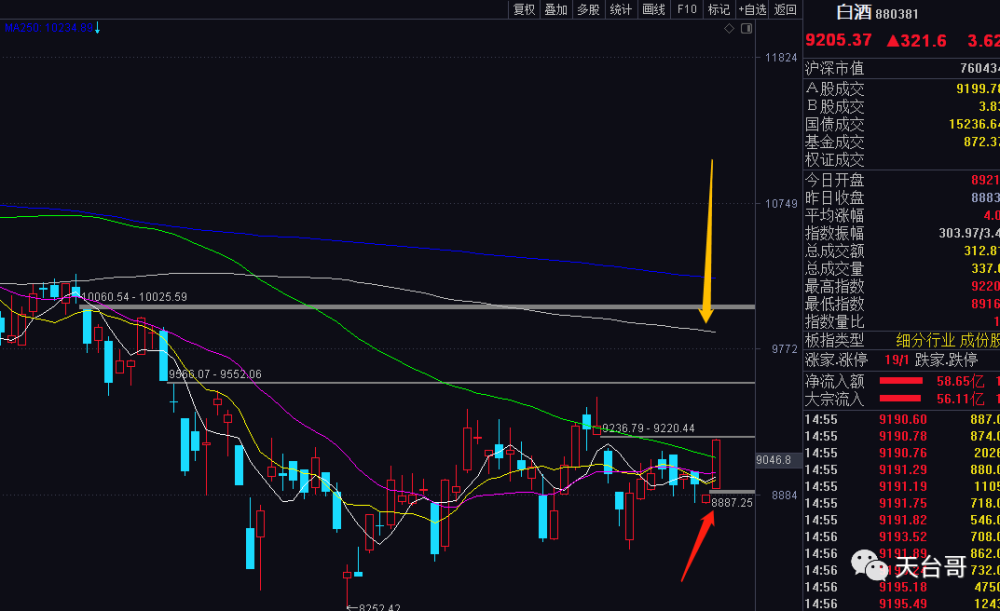1000x611 pixels.
Task: Click the 10060.54 - 10025.59 gap label
Action: pyautogui.click(x=135, y=297)
